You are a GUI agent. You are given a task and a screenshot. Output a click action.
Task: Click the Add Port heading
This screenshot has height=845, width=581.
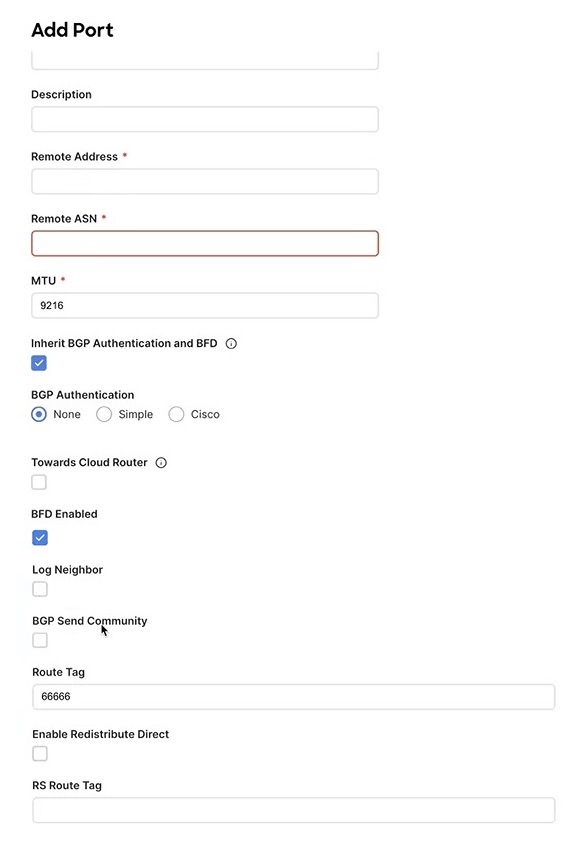[71, 30]
